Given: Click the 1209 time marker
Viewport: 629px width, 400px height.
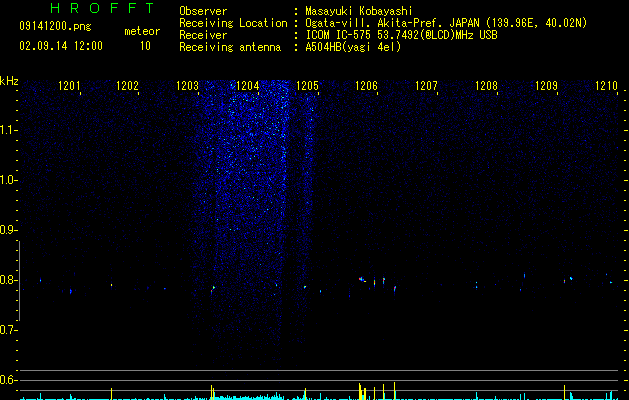Looking at the screenshot, I should coord(546,86).
